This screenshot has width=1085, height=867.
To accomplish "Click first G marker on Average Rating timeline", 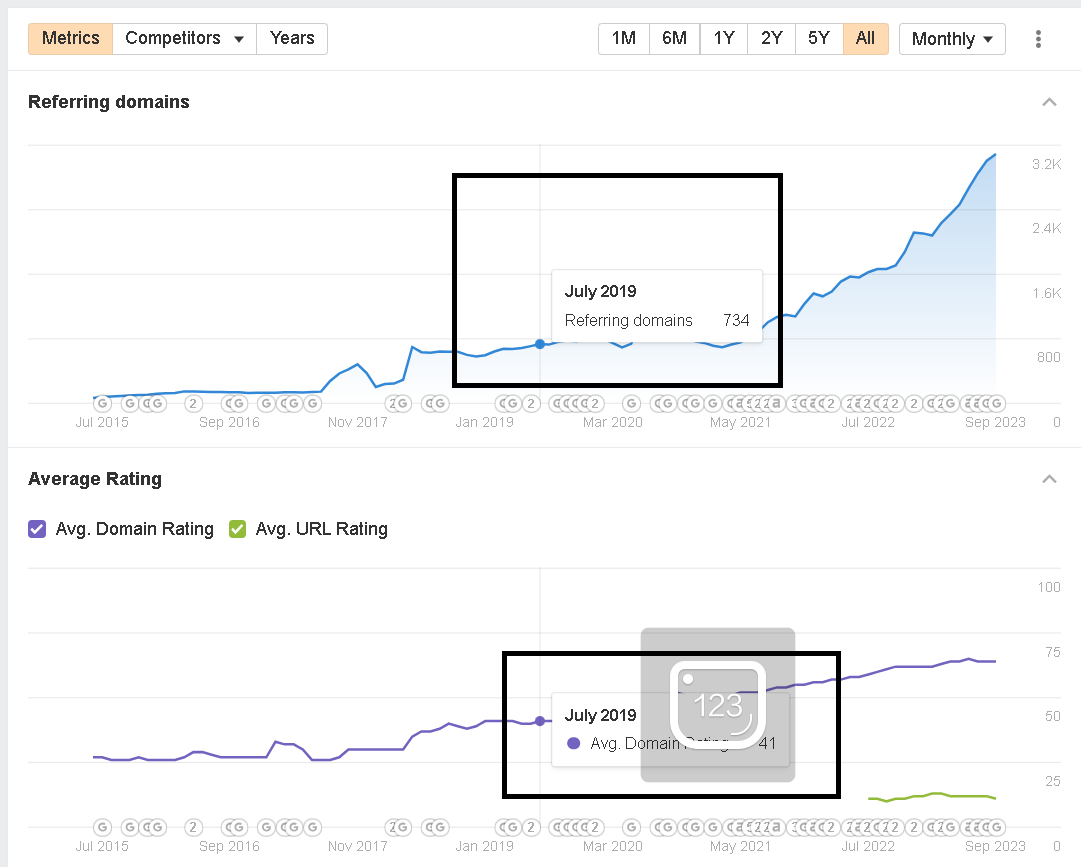I will coord(102,827).
